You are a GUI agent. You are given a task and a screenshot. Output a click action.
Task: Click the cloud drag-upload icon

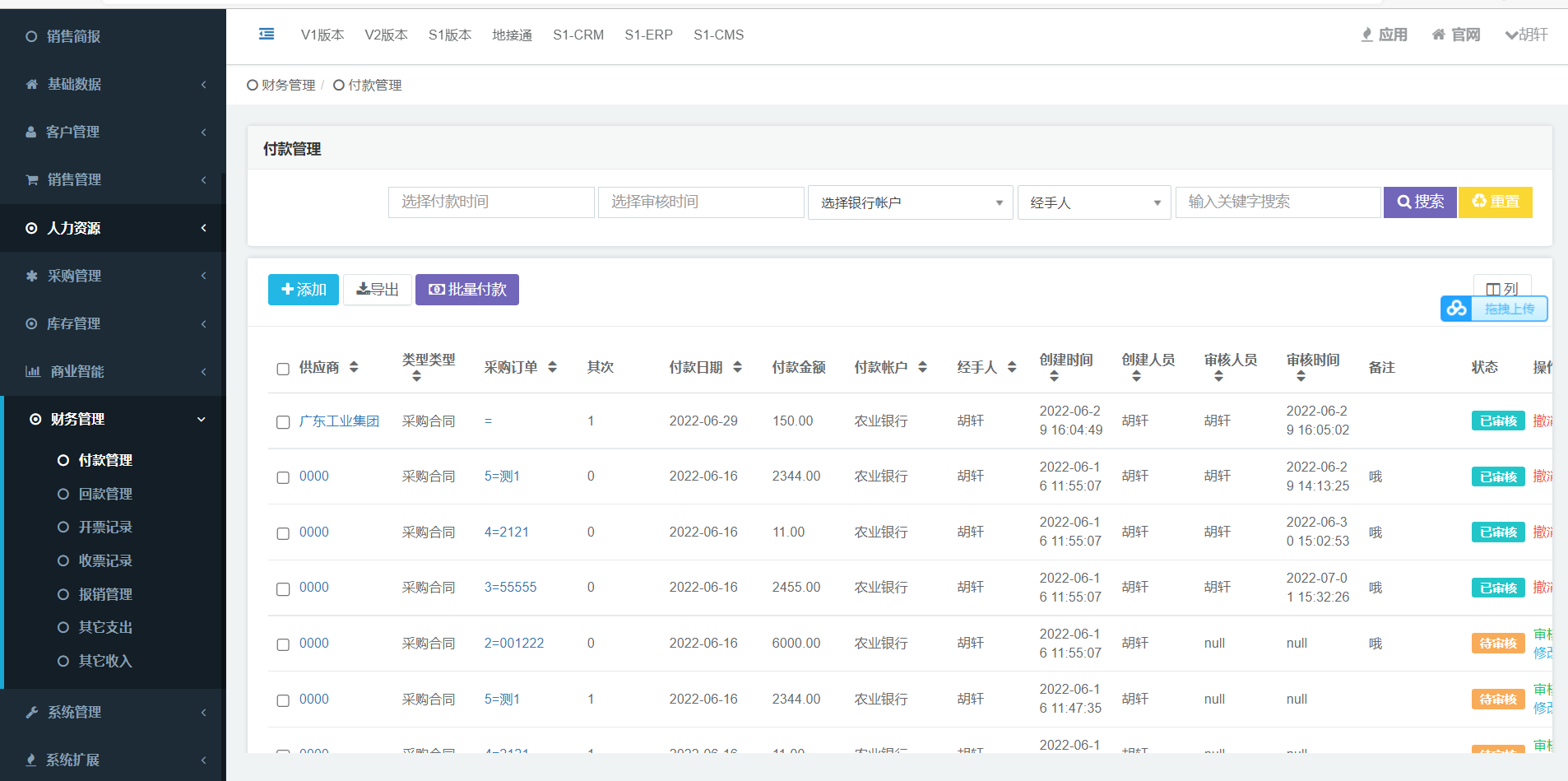(1457, 309)
